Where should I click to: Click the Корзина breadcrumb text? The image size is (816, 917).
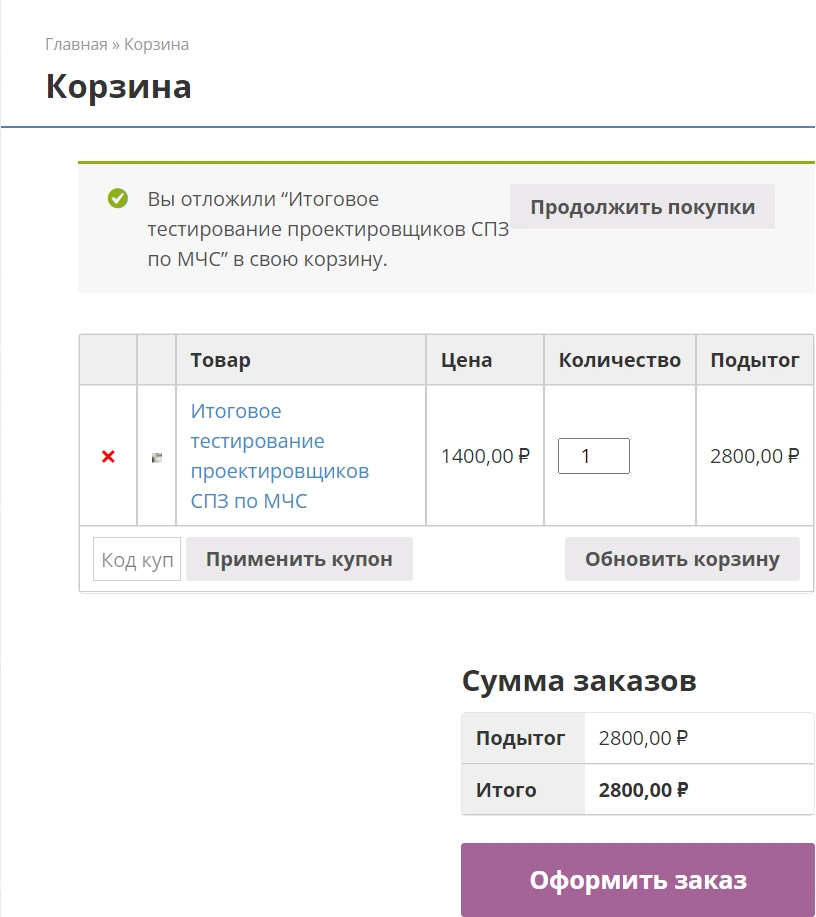156,44
